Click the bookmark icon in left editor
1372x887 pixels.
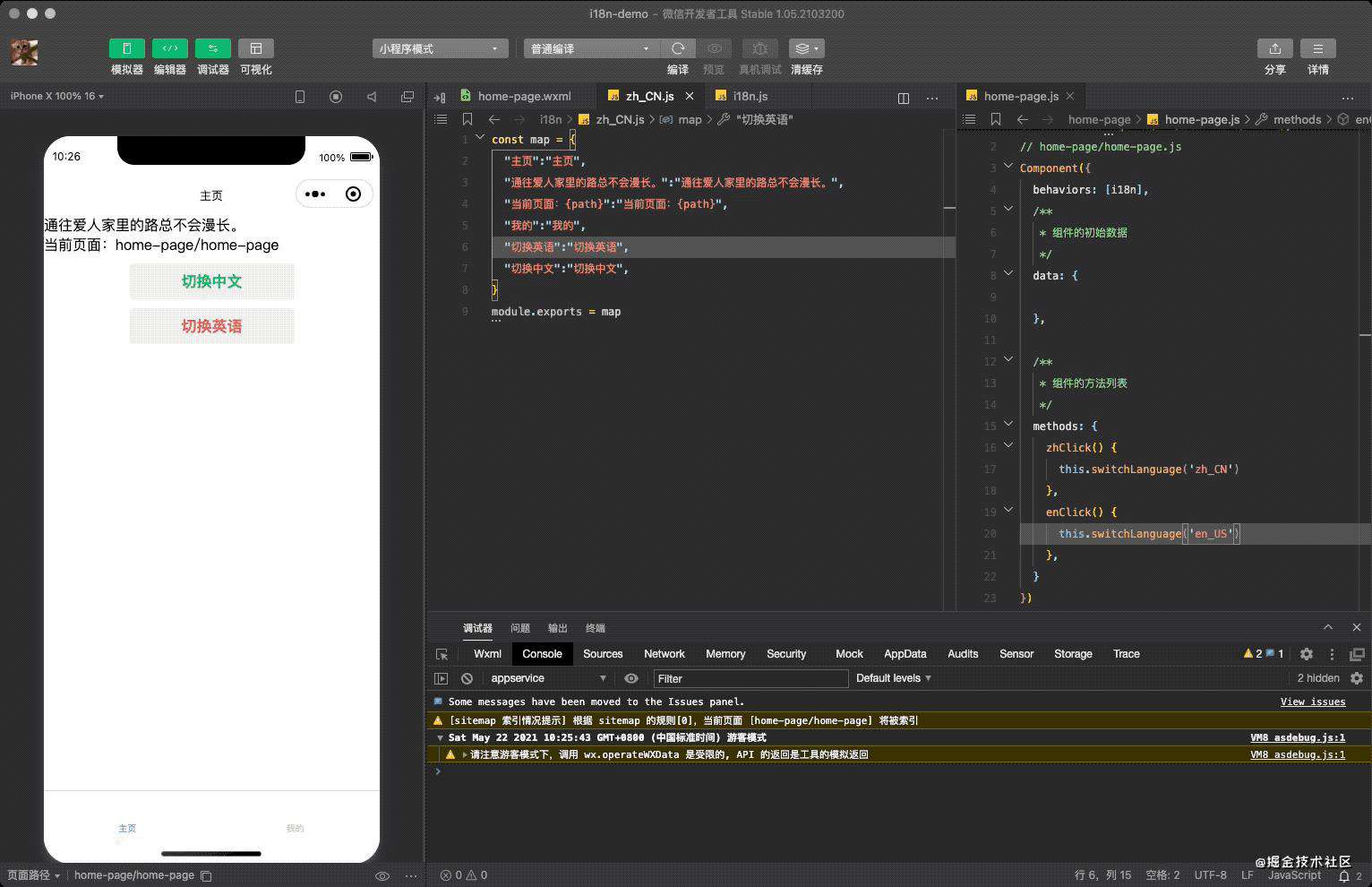(467, 119)
